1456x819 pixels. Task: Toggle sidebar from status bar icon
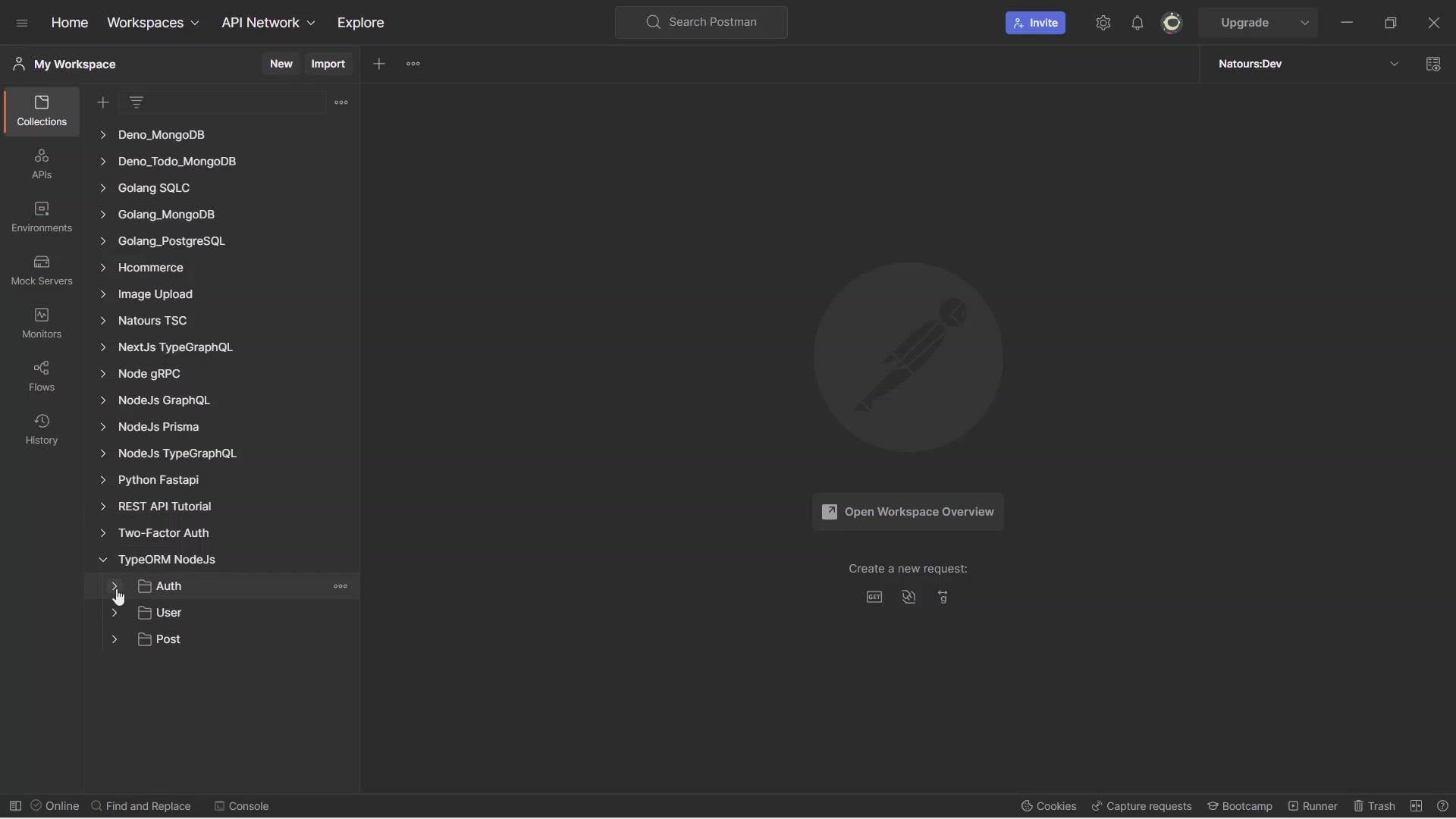[15, 806]
